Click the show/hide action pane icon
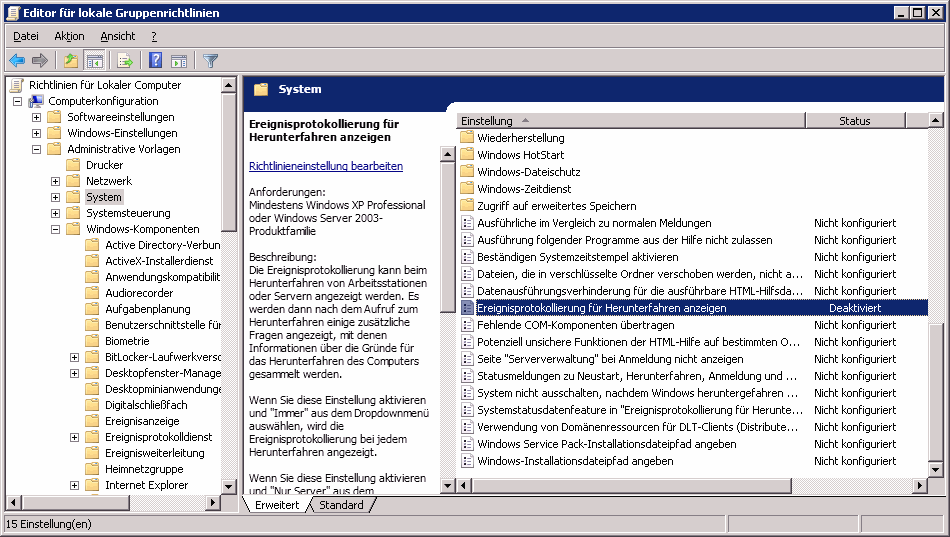The image size is (950, 537). point(180,61)
